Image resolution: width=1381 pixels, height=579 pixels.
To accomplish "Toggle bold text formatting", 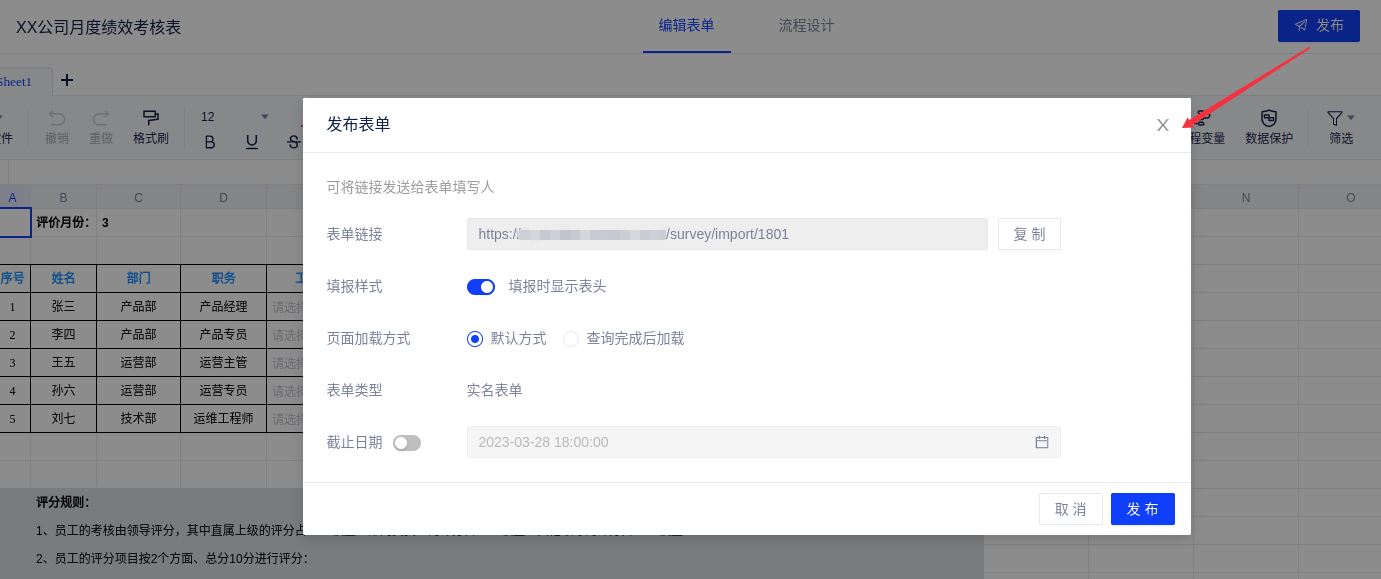I will point(209,142).
